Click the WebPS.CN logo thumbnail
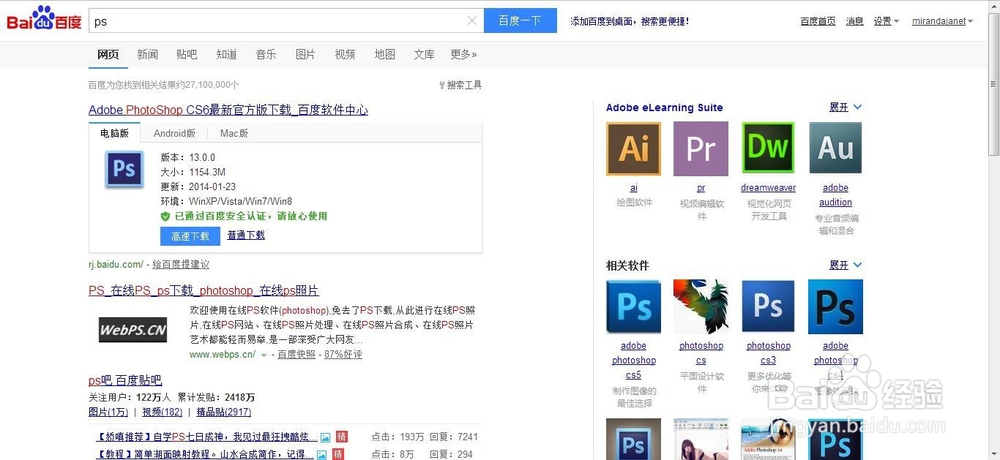The width and height of the screenshot is (1000, 460). 133,330
